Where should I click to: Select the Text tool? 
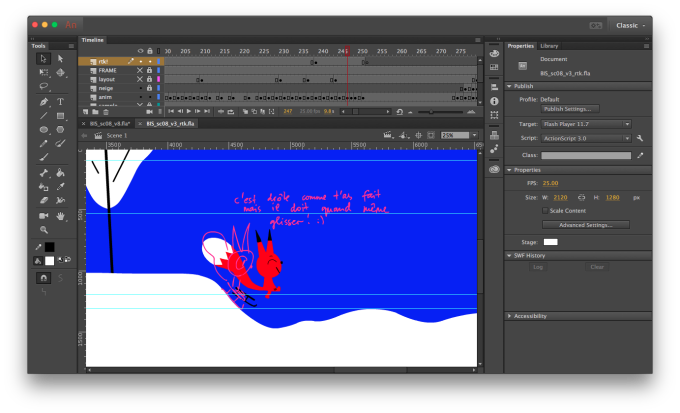60,101
